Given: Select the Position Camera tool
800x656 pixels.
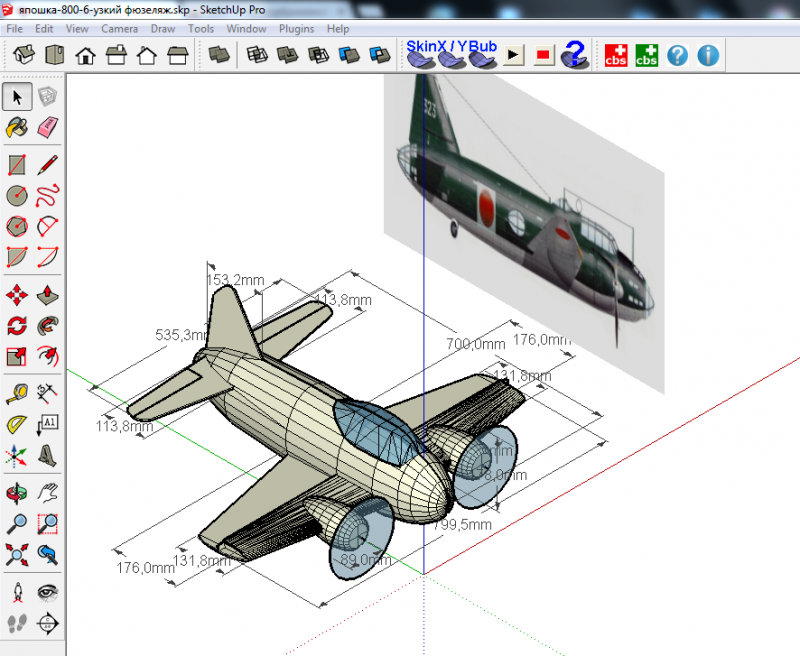Looking at the screenshot, I should 17,593.
